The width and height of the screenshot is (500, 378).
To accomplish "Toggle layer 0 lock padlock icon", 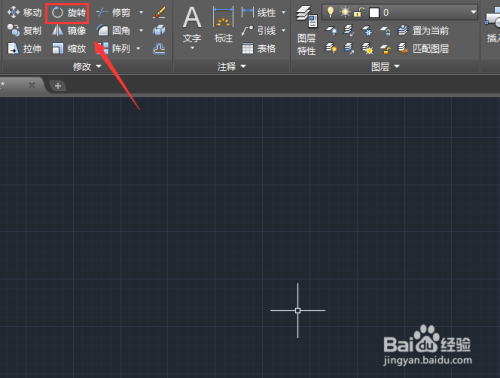I will [359, 13].
